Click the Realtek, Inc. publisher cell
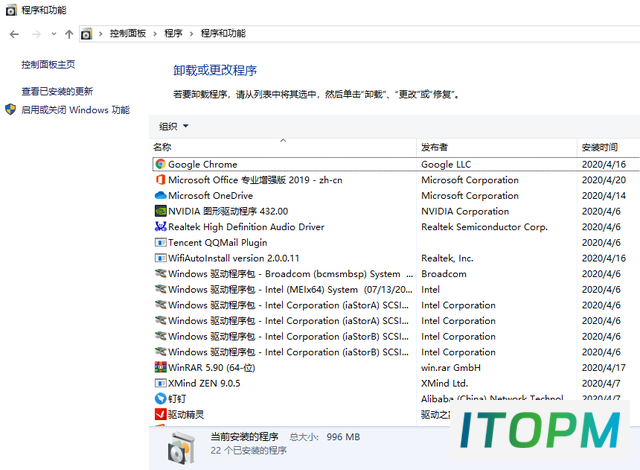The image size is (640, 470). 447,258
